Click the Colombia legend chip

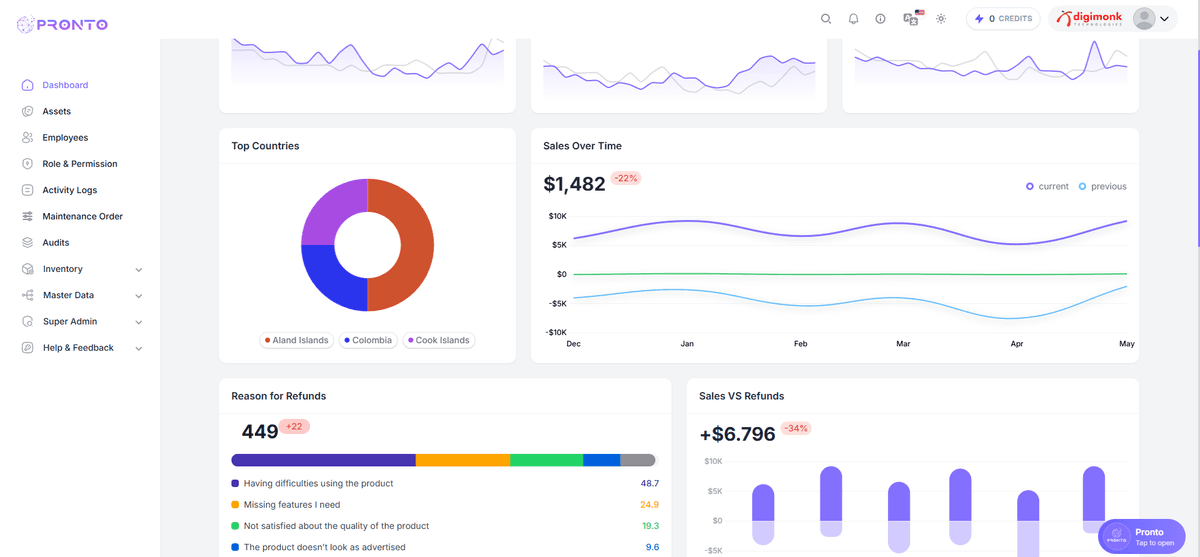click(368, 340)
